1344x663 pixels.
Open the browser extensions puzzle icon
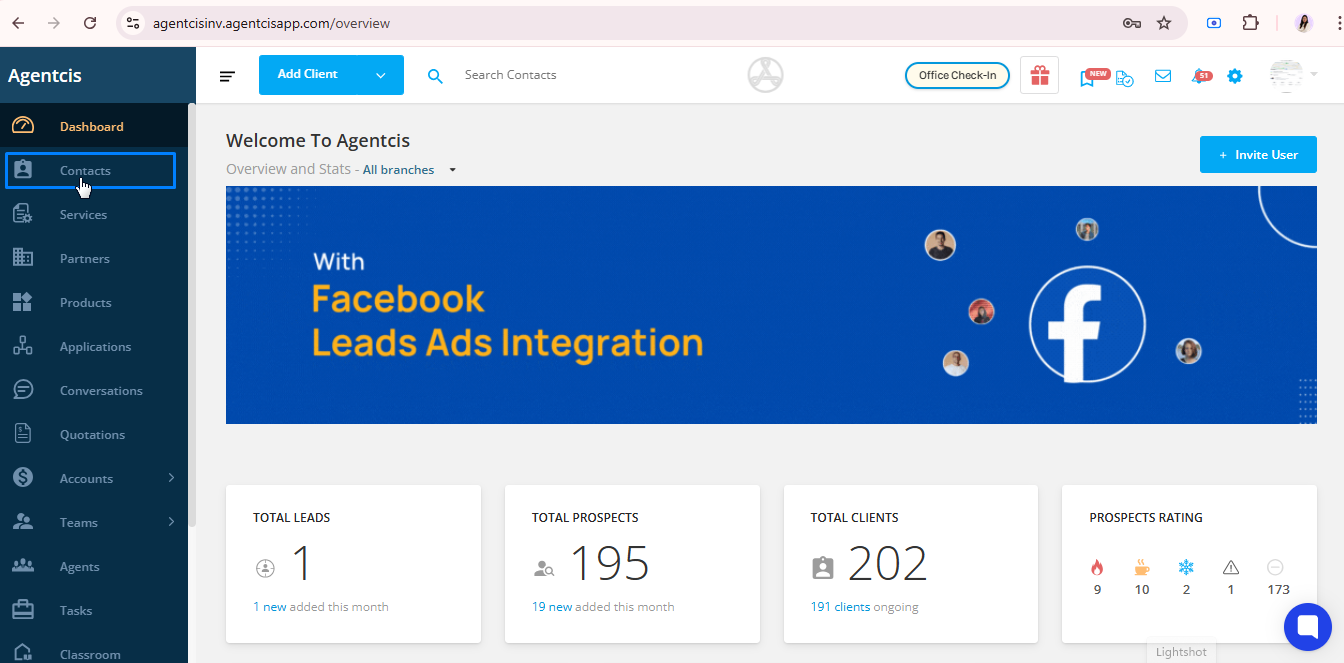(x=1250, y=23)
